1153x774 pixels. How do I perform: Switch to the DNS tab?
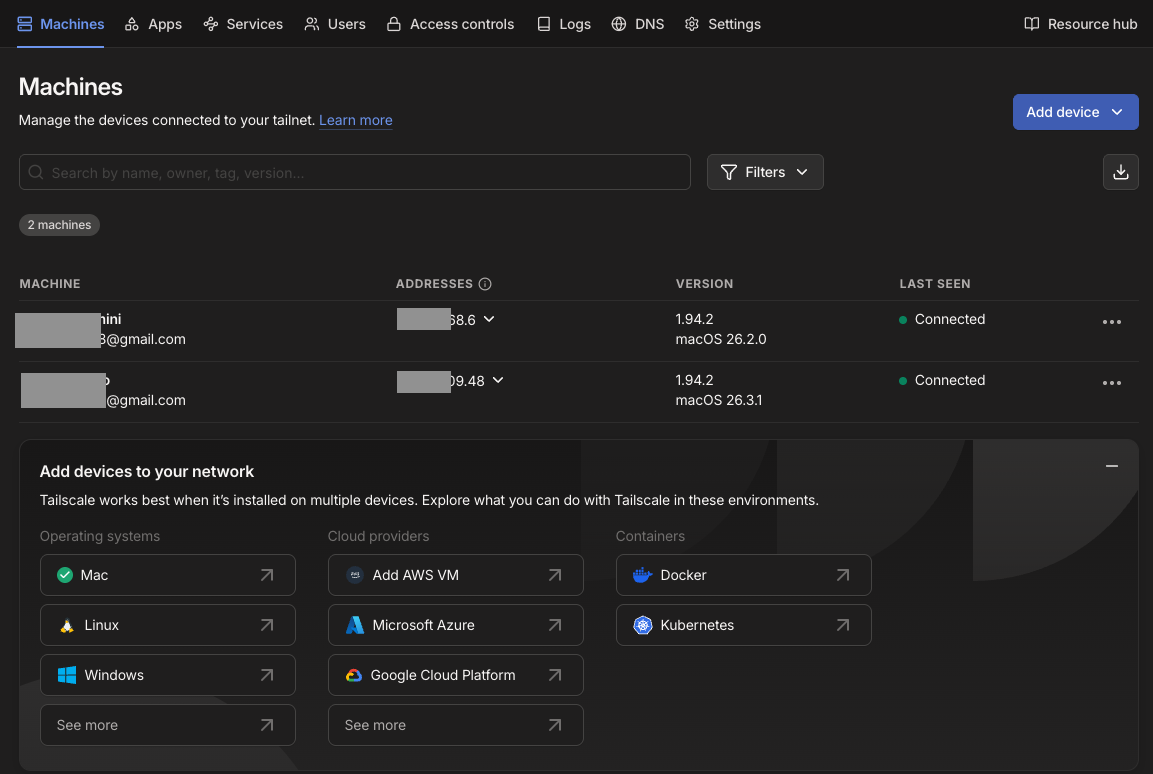tap(638, 24)
